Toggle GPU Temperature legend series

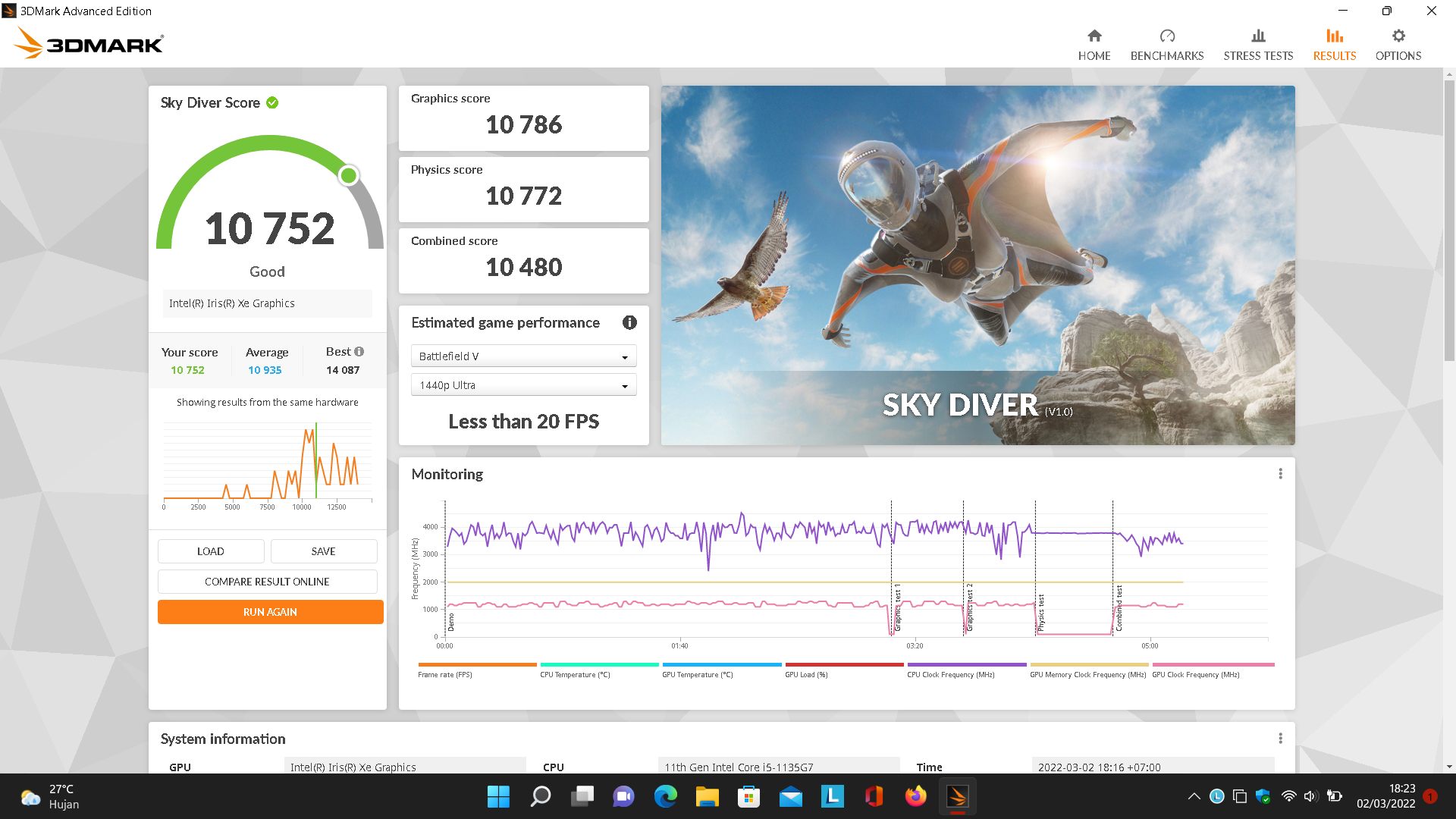(721, 670)
